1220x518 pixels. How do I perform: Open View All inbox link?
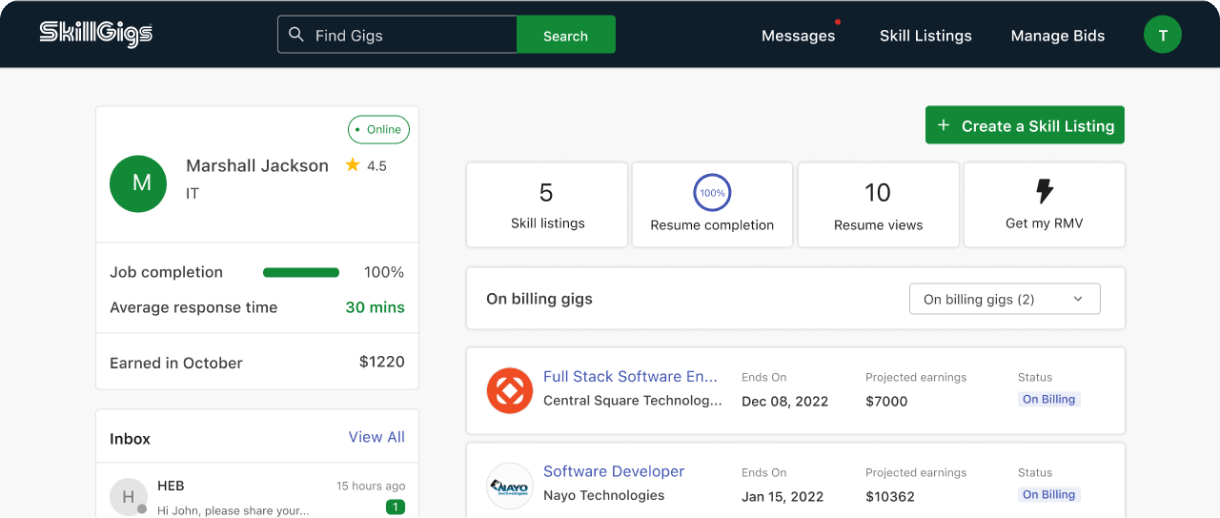(376, 437)
